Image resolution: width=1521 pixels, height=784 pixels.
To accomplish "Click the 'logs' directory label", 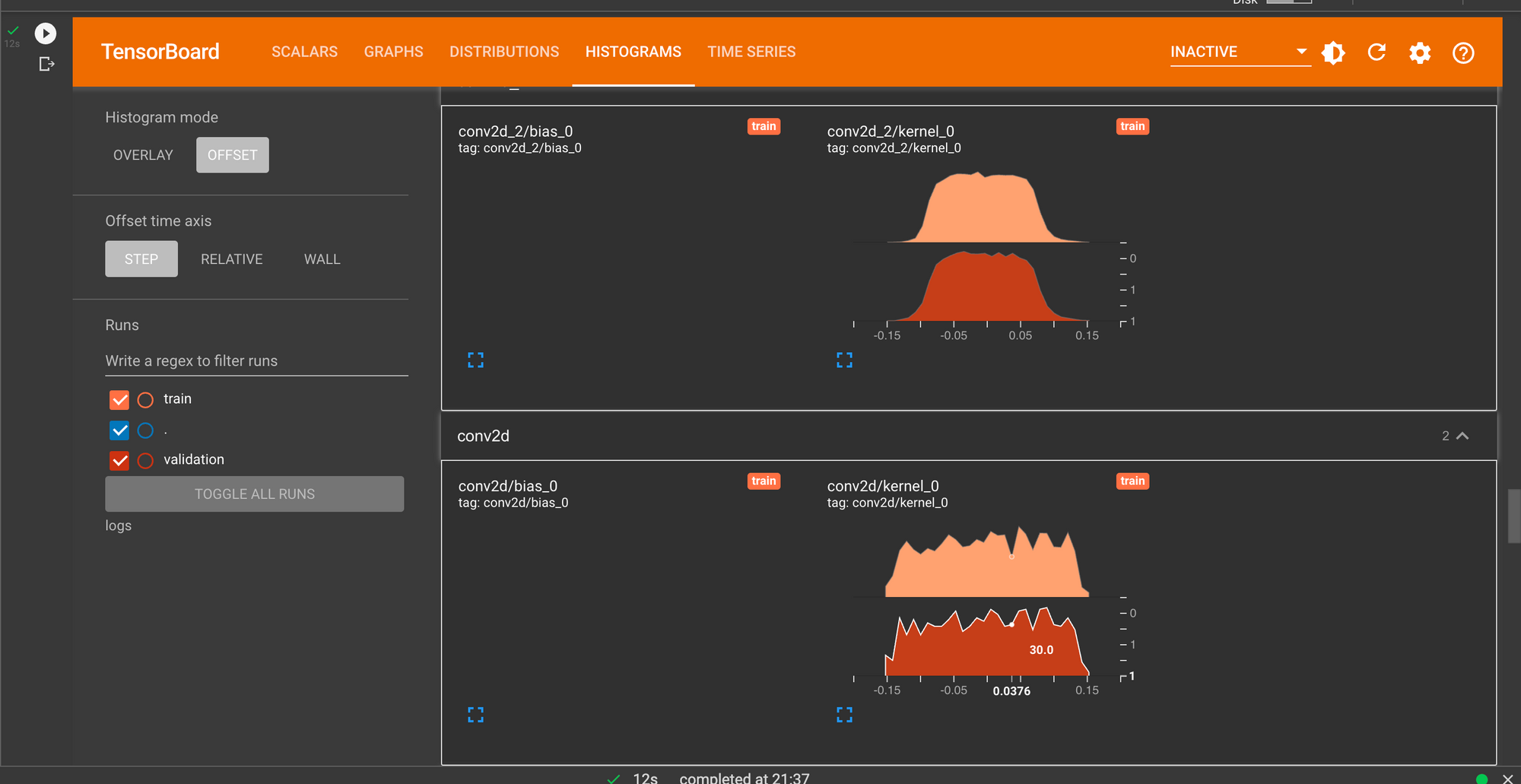I will coord(119,525).
